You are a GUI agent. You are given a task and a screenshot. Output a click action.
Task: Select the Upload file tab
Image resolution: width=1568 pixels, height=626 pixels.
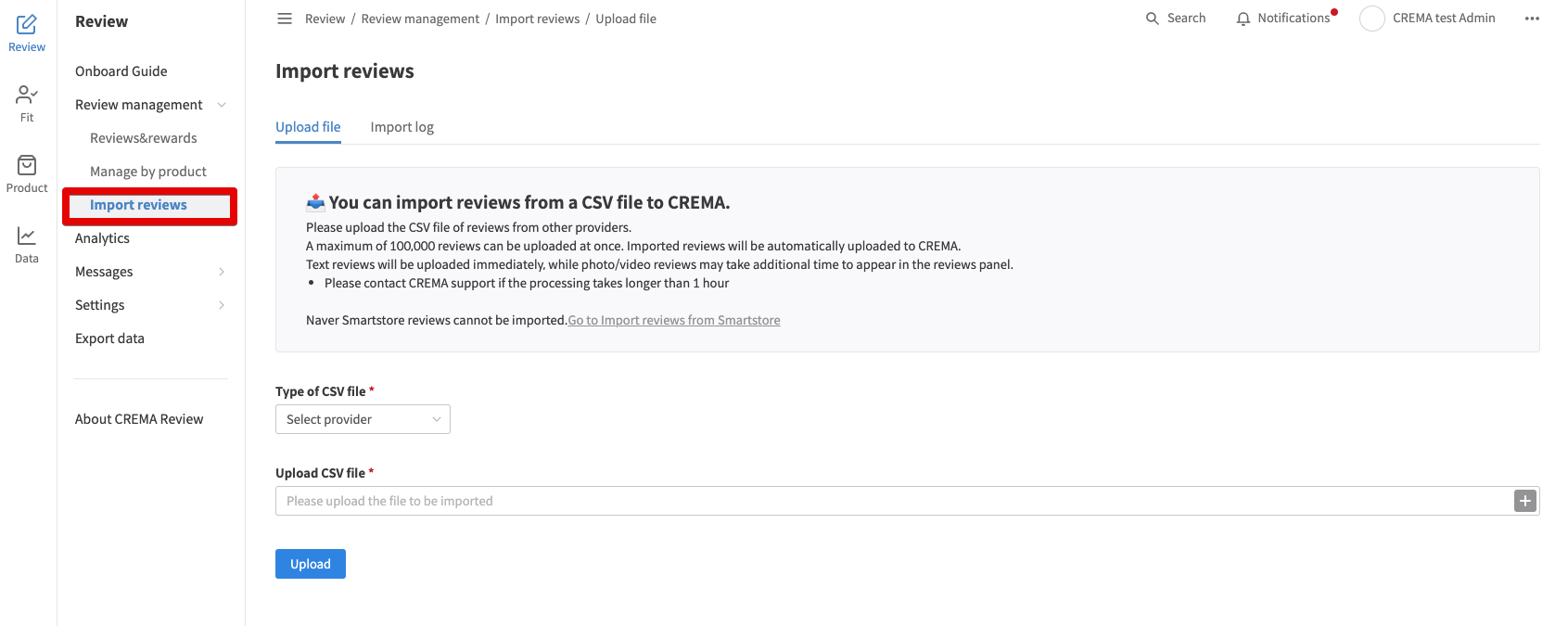[308, 127]
